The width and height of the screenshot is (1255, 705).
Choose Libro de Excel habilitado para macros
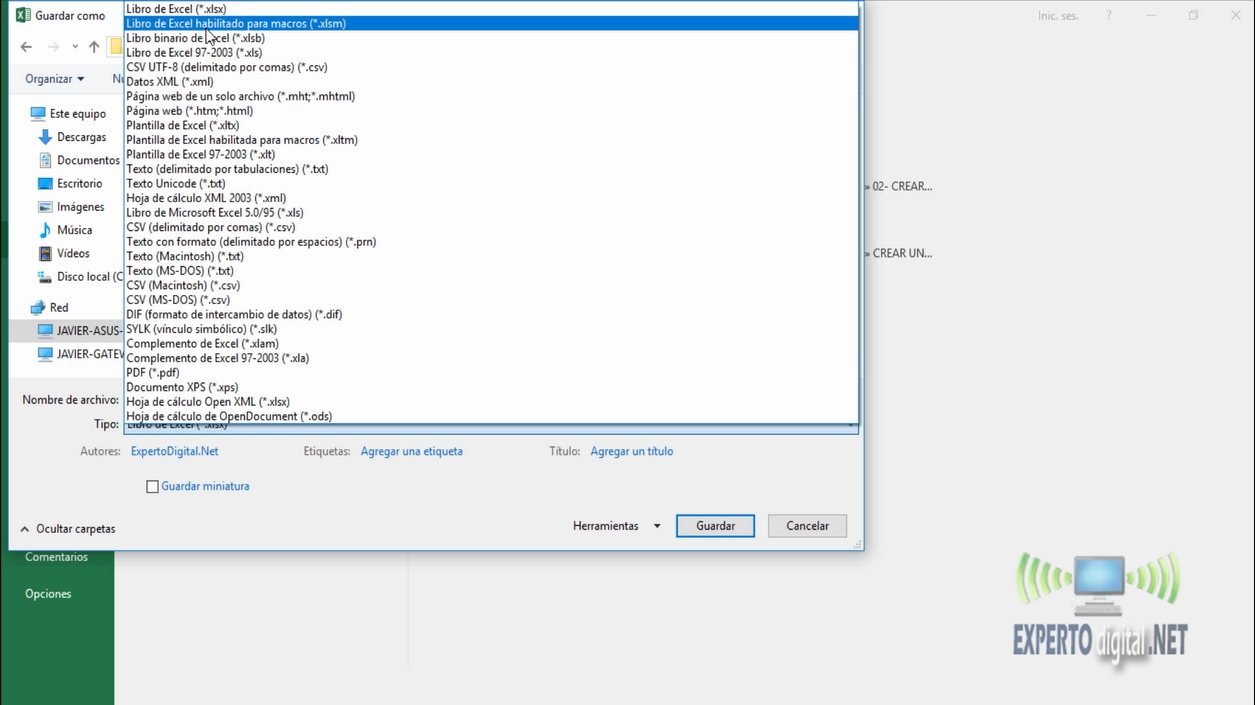coord(236,24)
